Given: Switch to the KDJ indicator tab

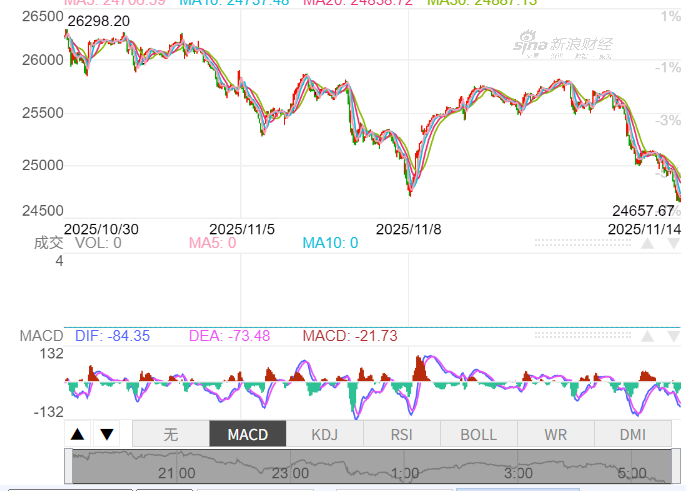Looking at the screenshot, I should (x=325, y=434).
